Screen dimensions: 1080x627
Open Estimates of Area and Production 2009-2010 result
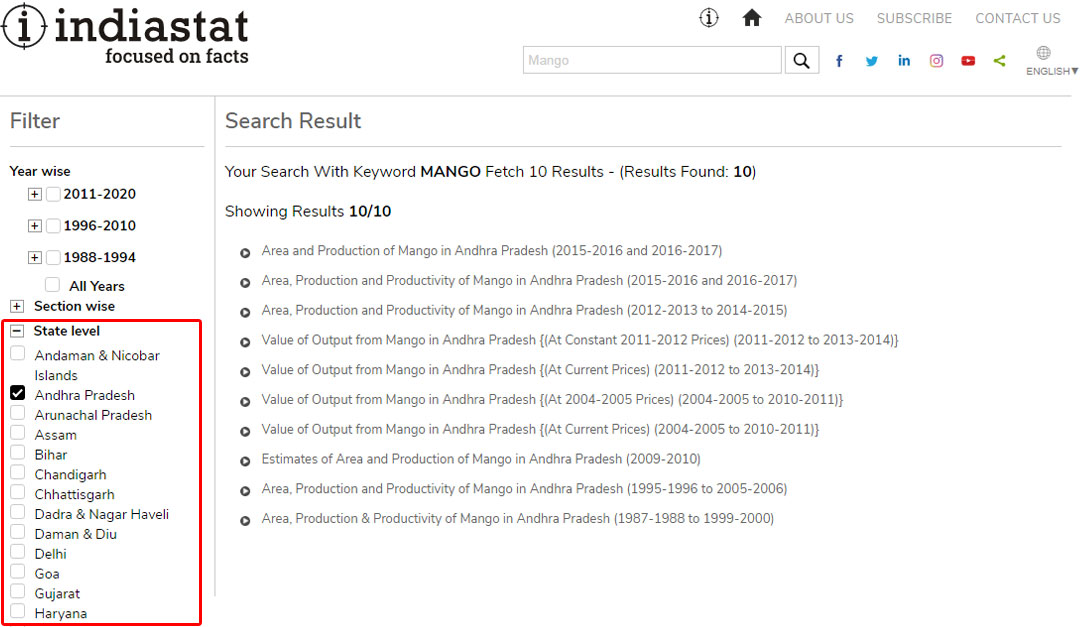[481, 459]
